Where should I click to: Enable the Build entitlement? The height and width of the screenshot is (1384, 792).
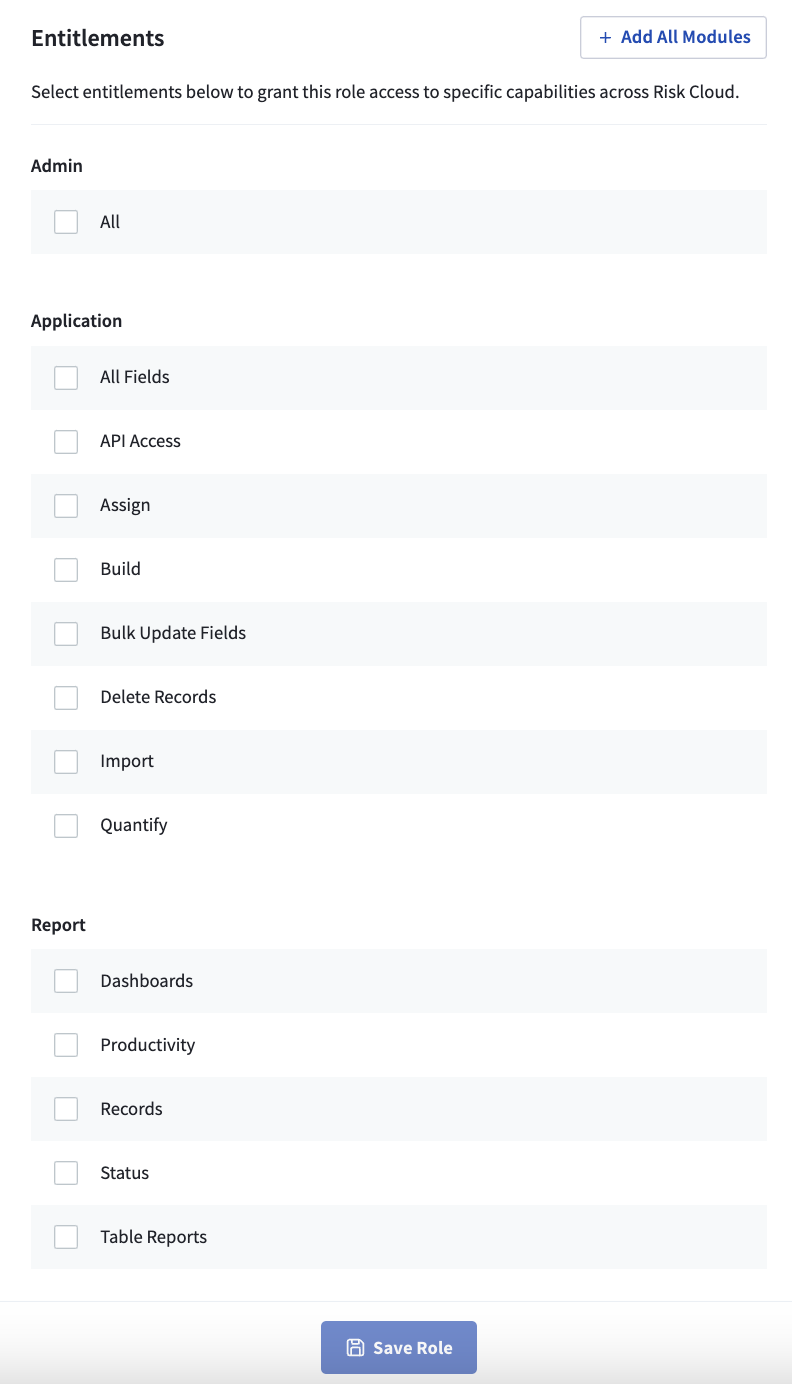[x=66, y=569]
